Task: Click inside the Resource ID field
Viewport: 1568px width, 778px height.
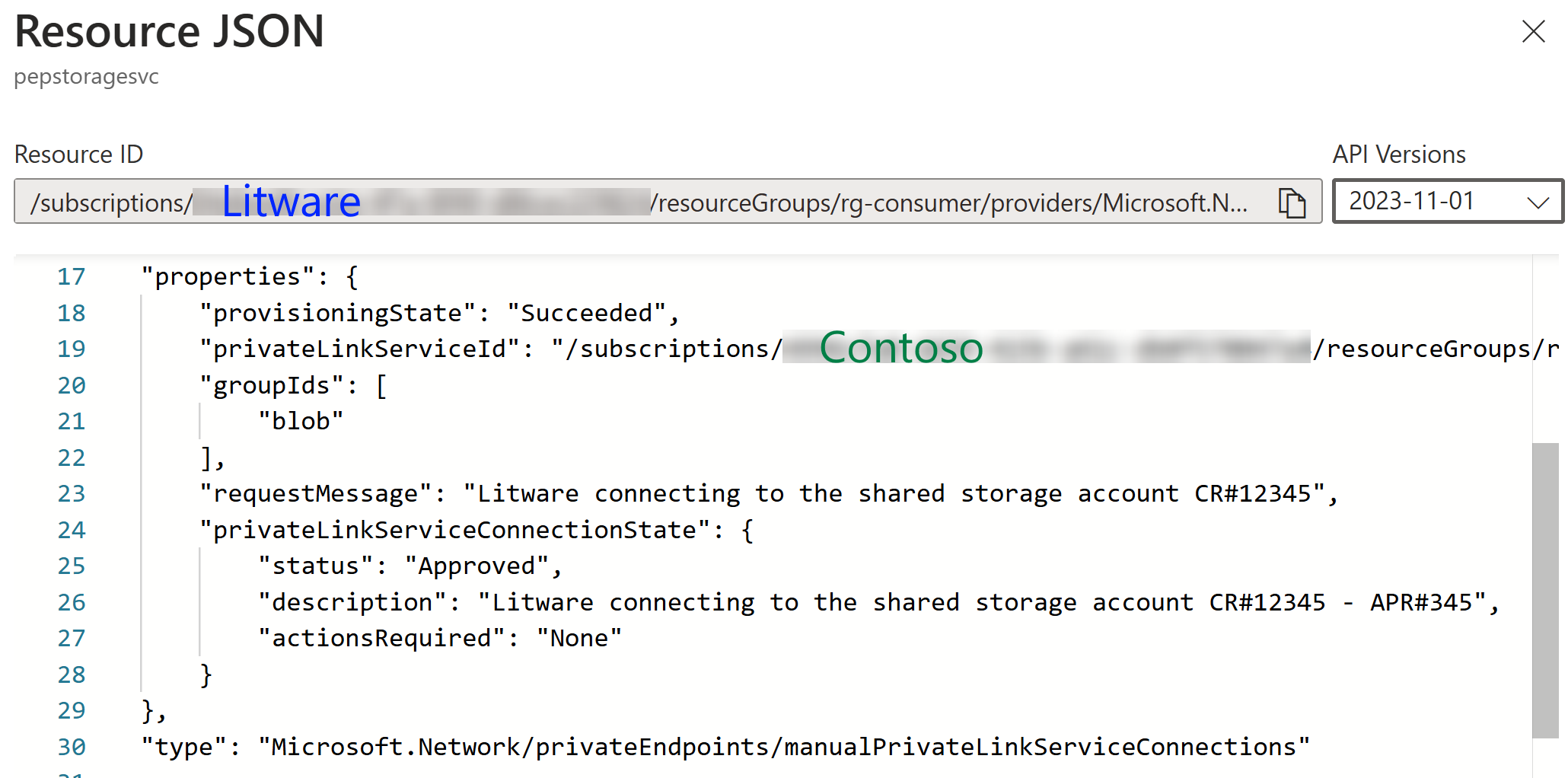Action: click(668, 202)
